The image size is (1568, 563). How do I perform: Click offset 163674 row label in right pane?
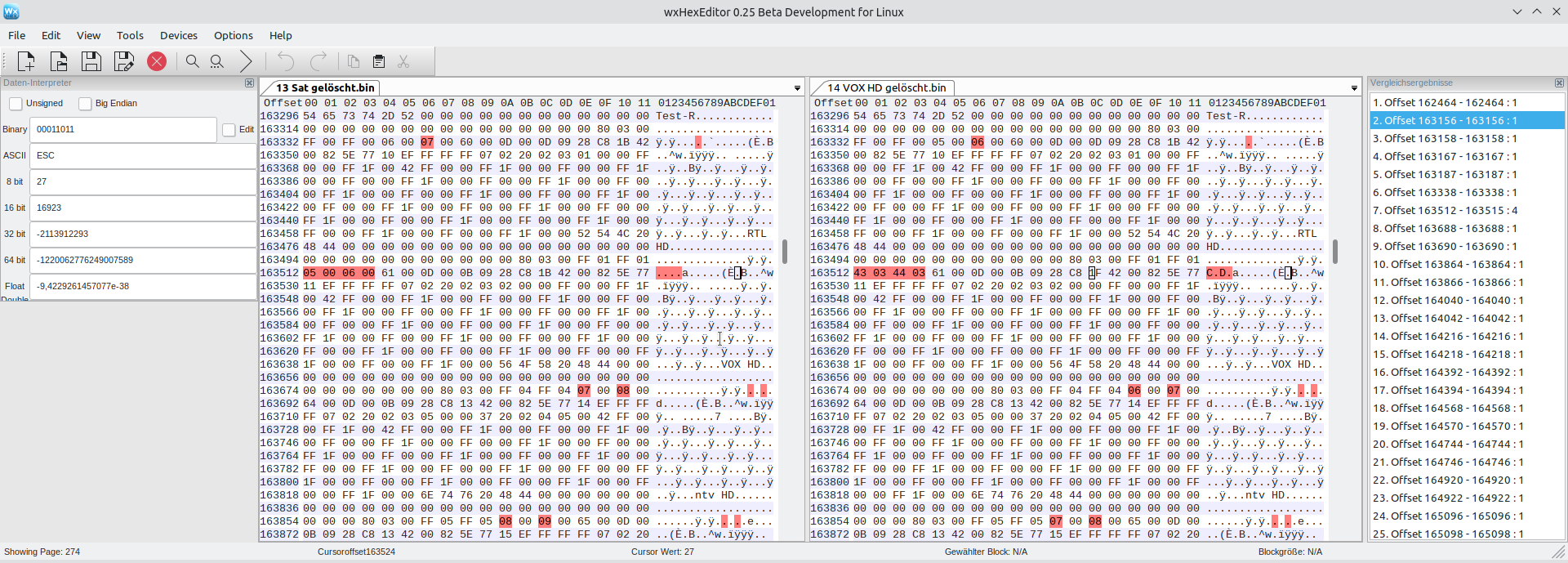830,391
